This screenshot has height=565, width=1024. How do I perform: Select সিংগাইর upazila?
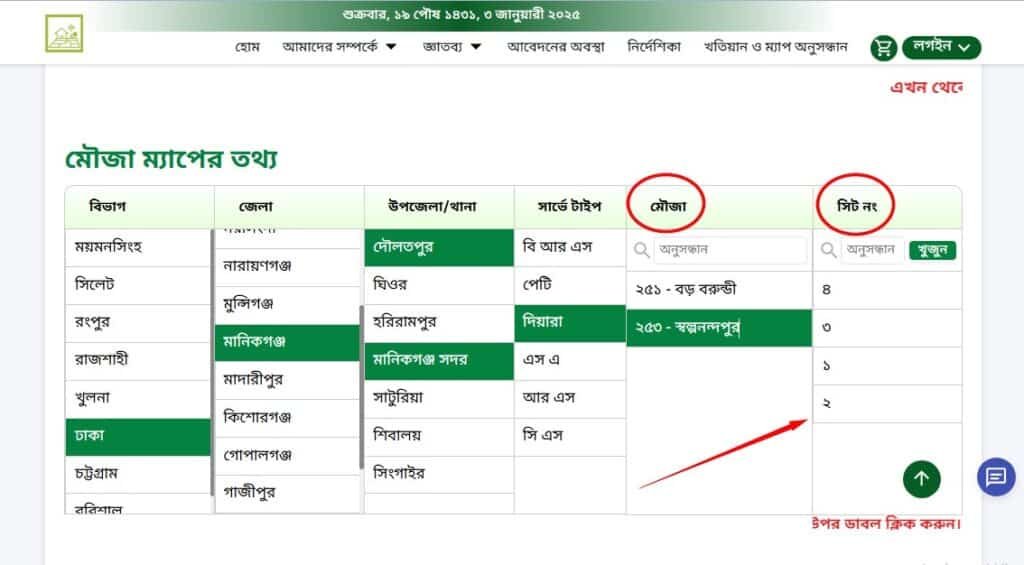click(x=439, y=474)
